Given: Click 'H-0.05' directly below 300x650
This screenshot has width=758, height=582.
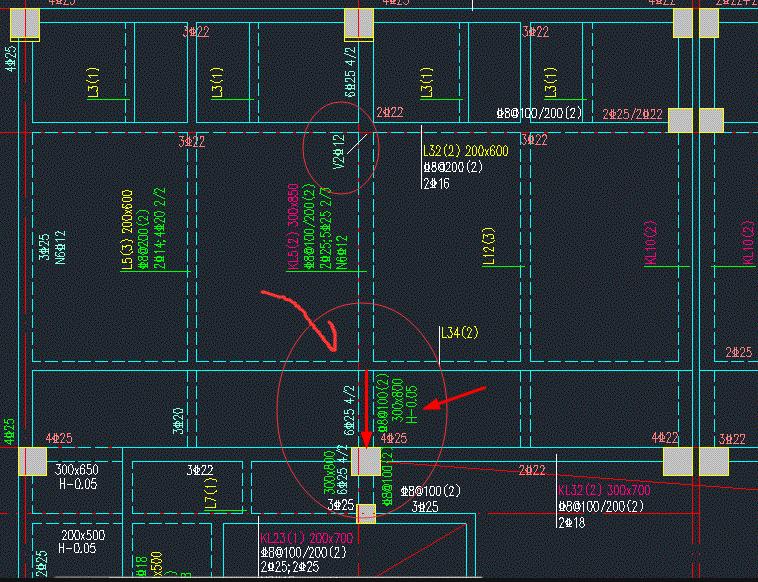Looking at the screenshot, I should tap(78, 483).
